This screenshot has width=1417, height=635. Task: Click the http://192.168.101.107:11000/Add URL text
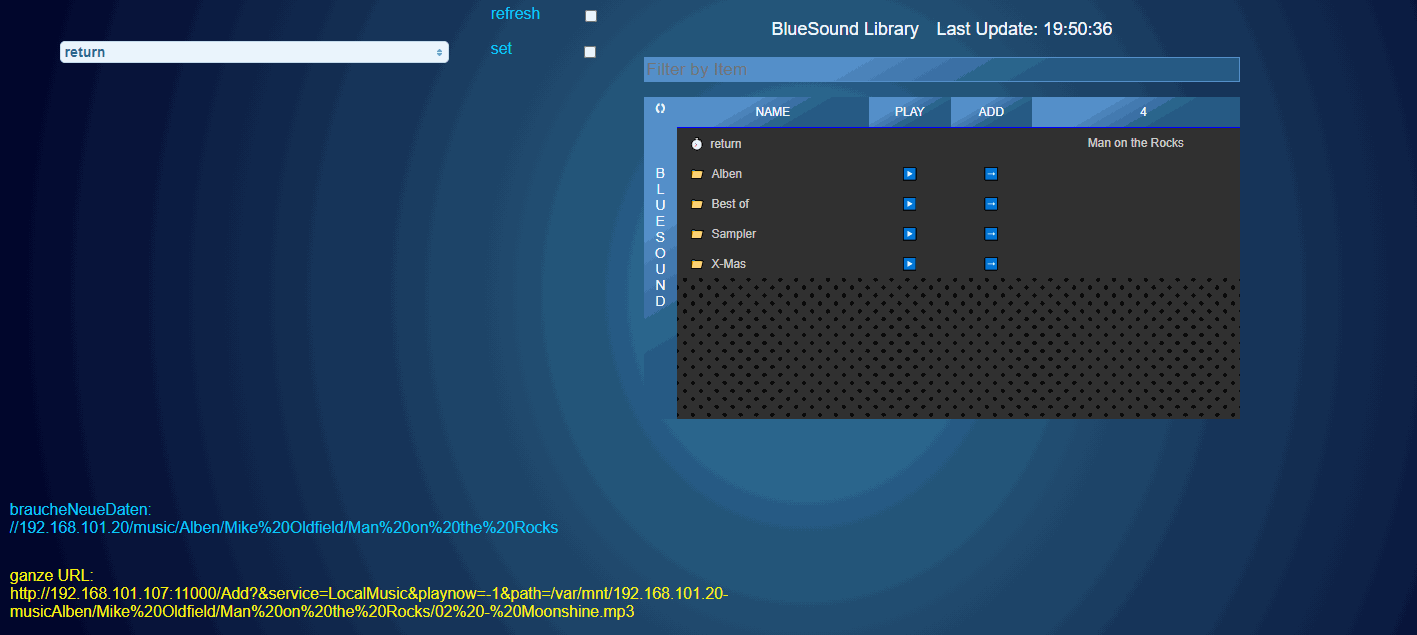(369, 602)
